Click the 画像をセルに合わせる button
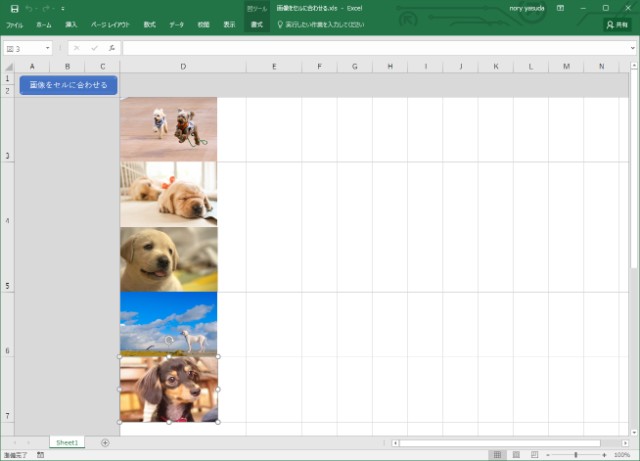640x461 pixels. pos(68,85)
